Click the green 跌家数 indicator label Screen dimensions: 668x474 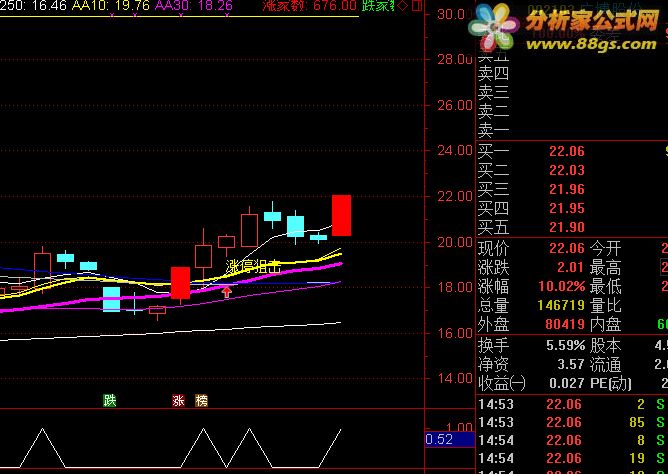coord(378,6)
